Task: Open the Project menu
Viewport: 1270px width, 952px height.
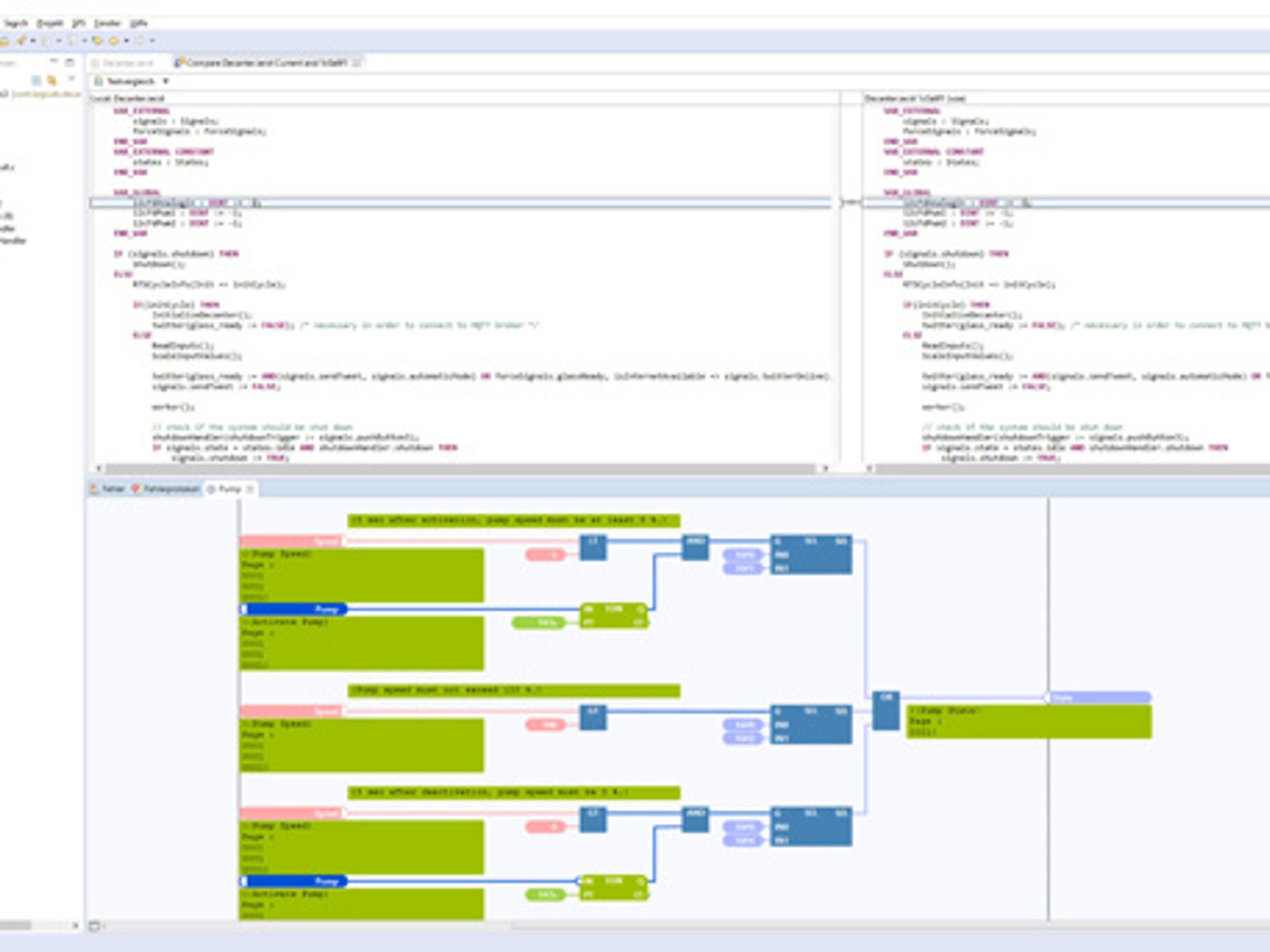Action: (x=50, y=23)
